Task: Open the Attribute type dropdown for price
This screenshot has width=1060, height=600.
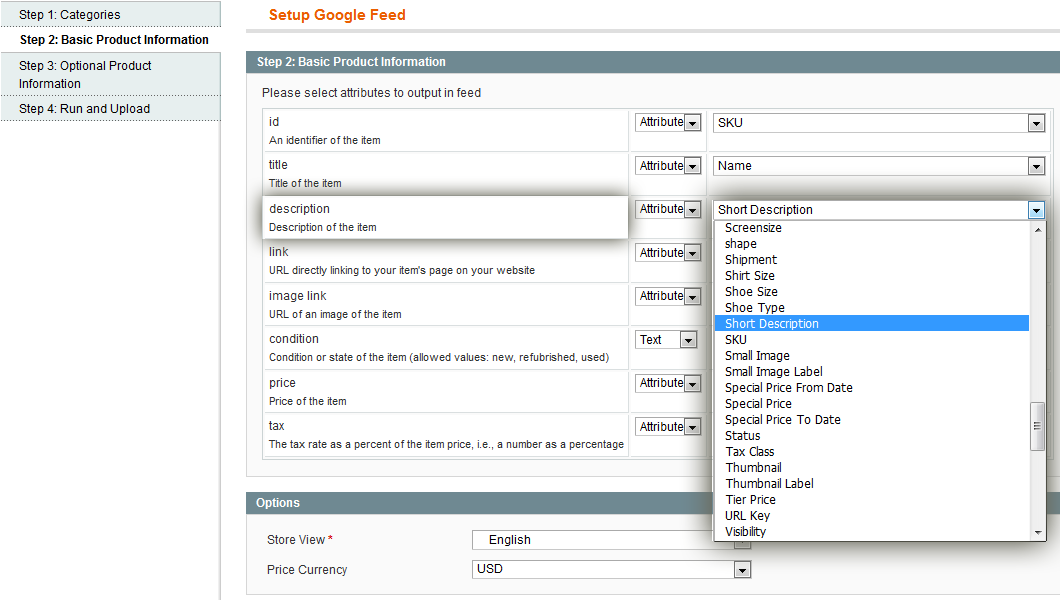Action: pyautogui.click(x=668, y=383)
